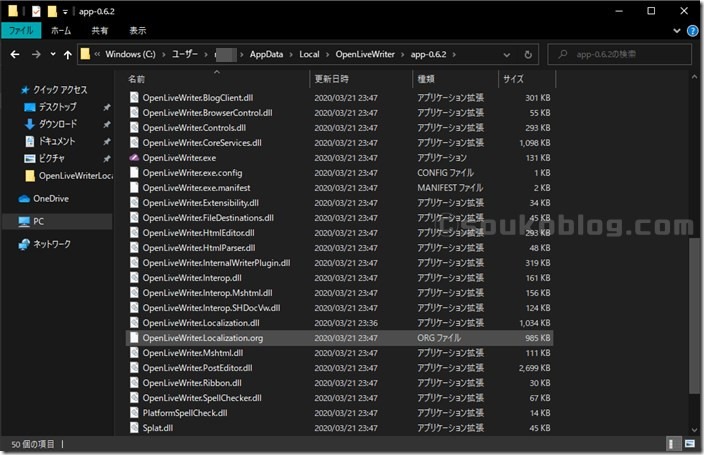The height and width of the screenshot is (455, 704).
Task: Open the 共有 ribbon tab
Action: coord(100,31)
